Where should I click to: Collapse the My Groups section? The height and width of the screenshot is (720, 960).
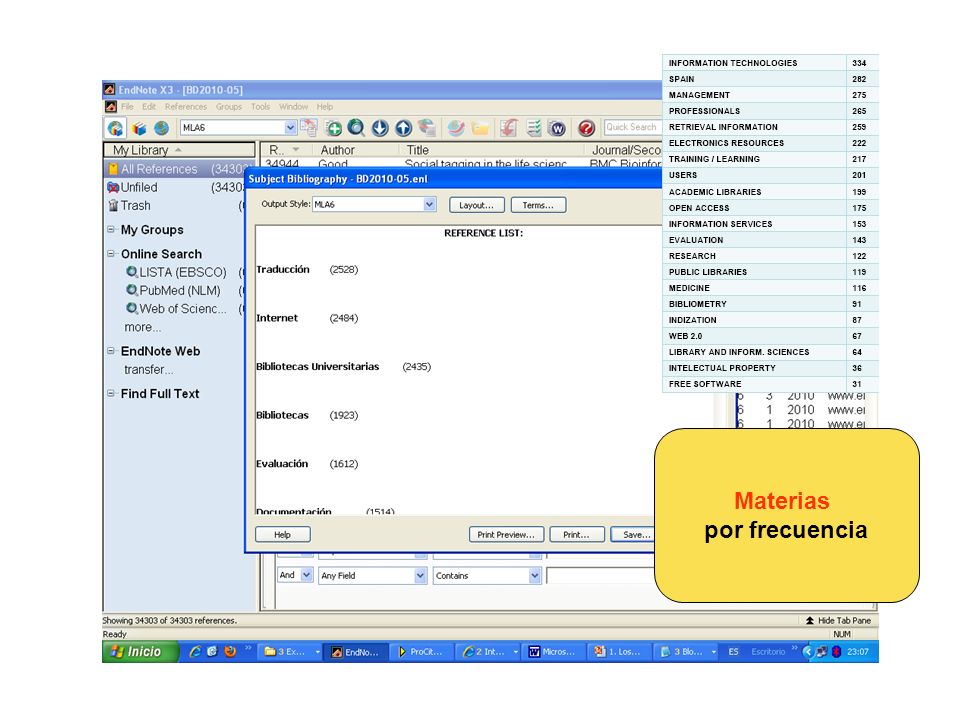pyautogui.click(x=111, y=230)
